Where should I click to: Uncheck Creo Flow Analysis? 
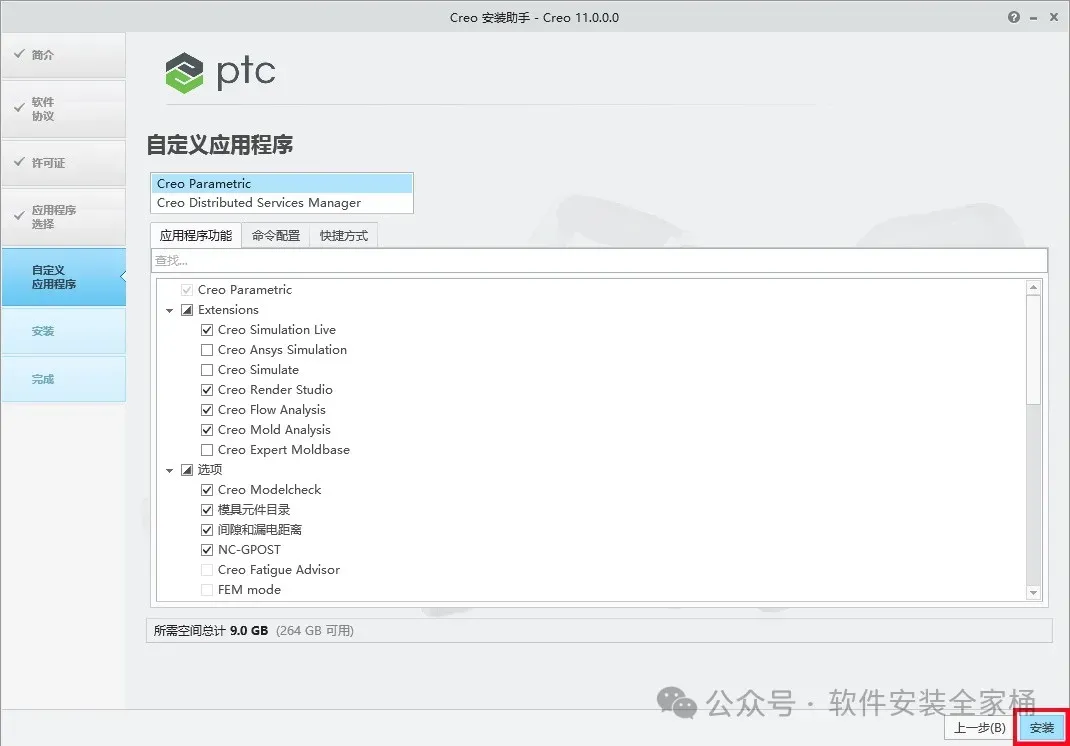[x=207, y=410]
